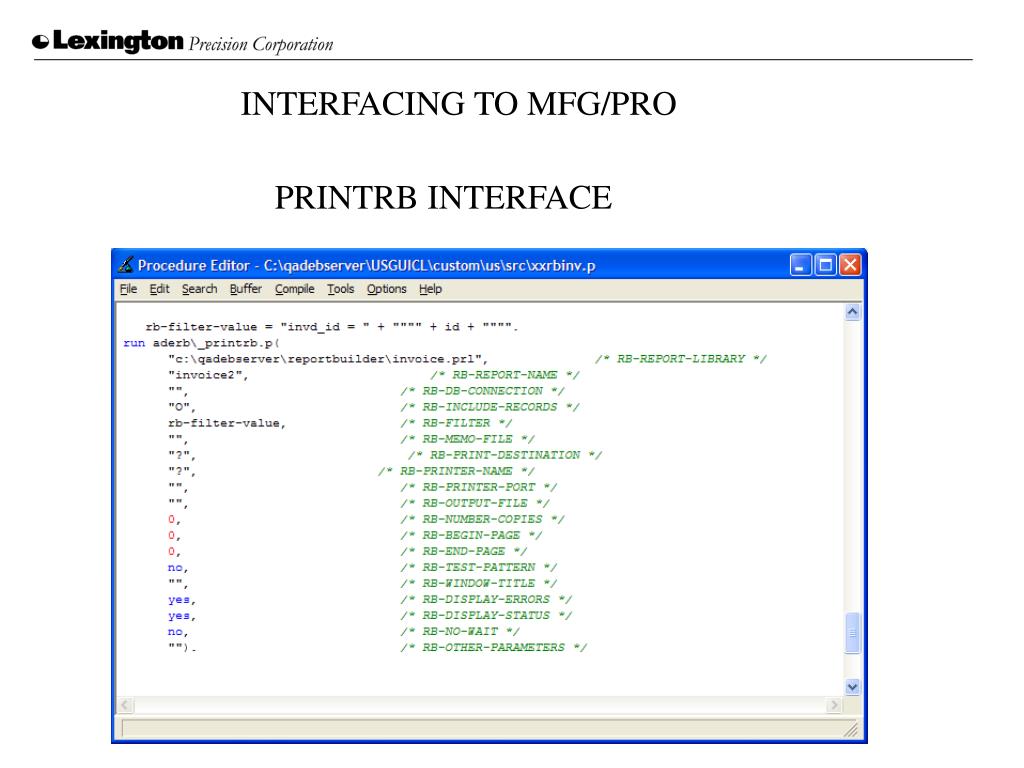Click the RB-NO-WAIT comment
The height and width of the screenshot is (768, 1024).
point(460,631)
